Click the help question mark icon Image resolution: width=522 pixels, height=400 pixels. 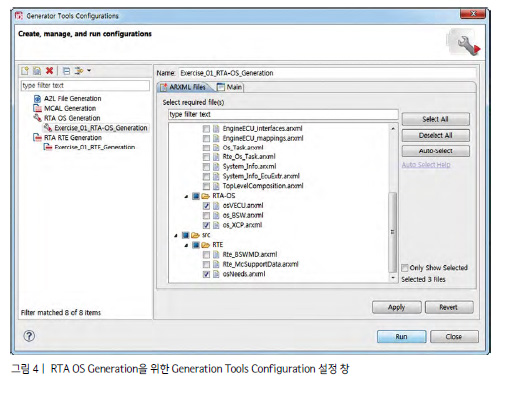pyautogui.click(x=29, y=336)
